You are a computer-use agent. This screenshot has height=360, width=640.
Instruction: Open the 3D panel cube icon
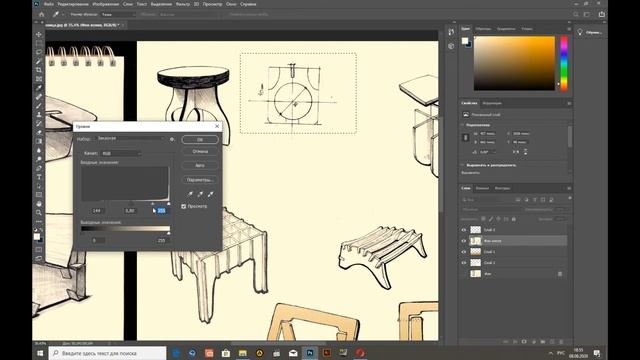(x=451, y=46)
